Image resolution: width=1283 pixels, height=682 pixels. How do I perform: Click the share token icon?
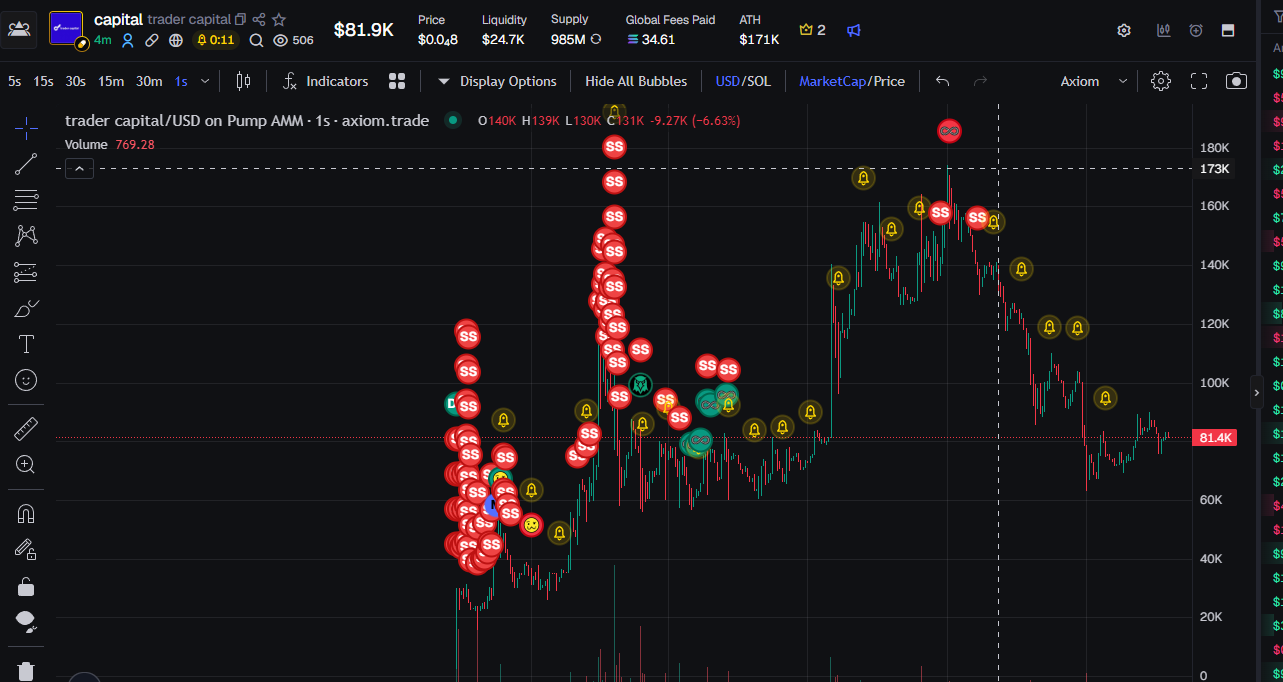point(259,19)
